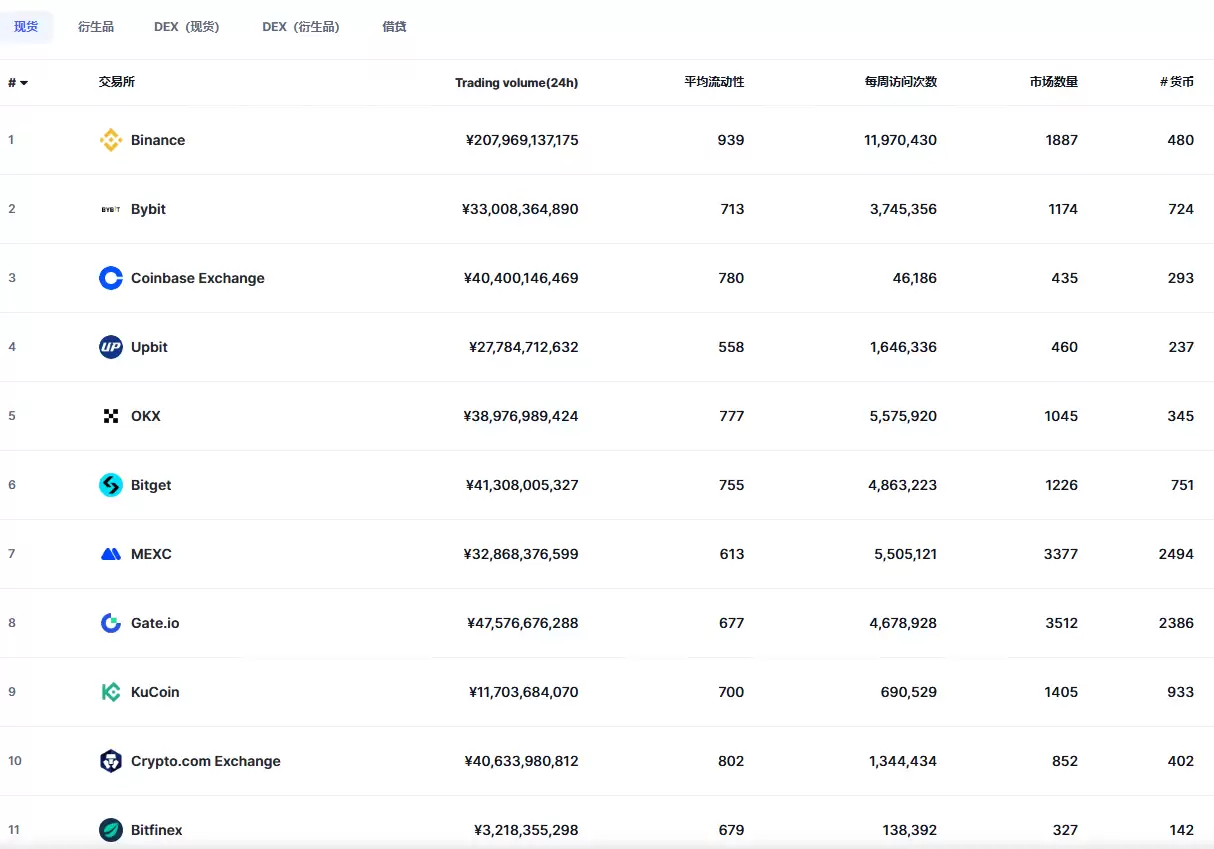Sort by 每周访问次数 column header
1214x849 pixels.
click(x=900, y=82)
